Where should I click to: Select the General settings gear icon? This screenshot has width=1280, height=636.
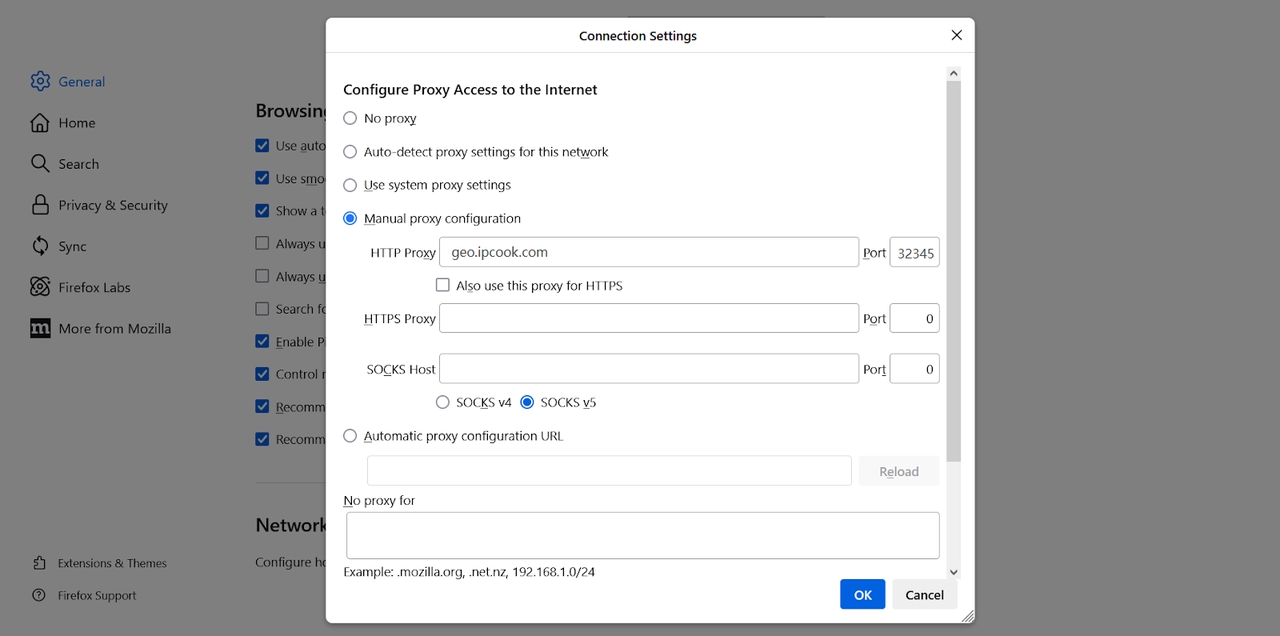point(40,81)
